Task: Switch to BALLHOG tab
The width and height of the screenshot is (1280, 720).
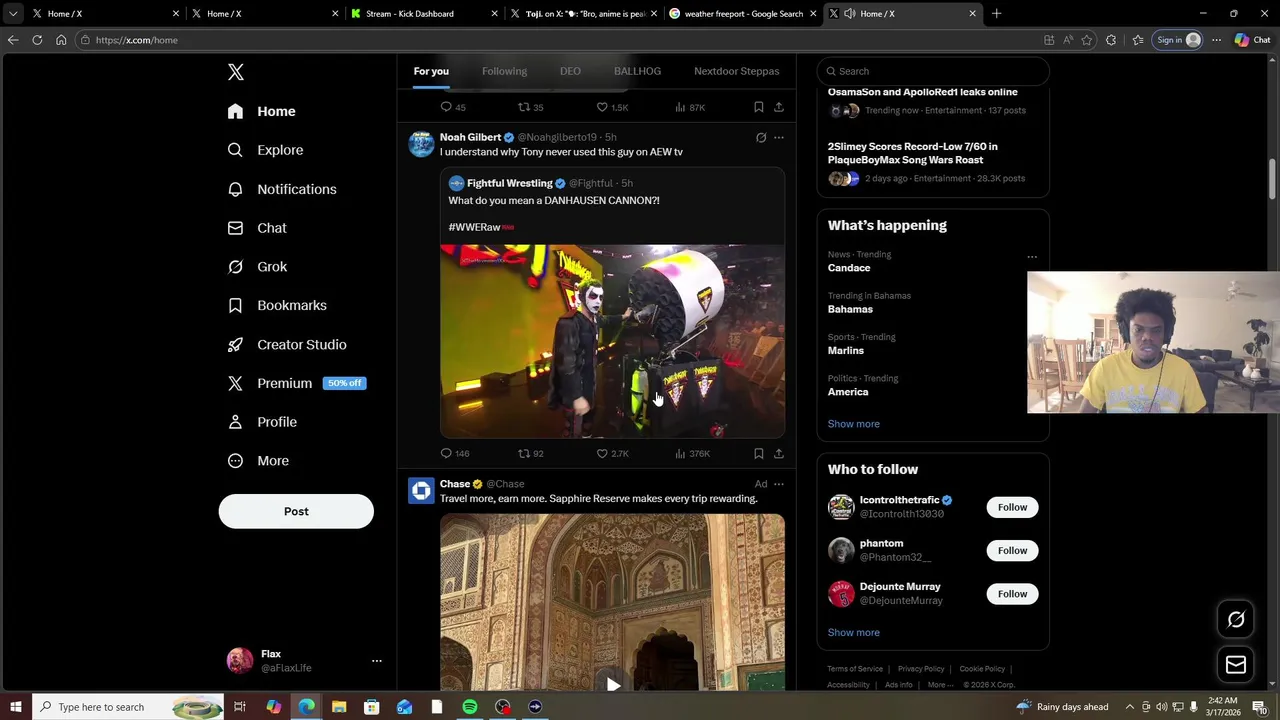Action: 637,71
